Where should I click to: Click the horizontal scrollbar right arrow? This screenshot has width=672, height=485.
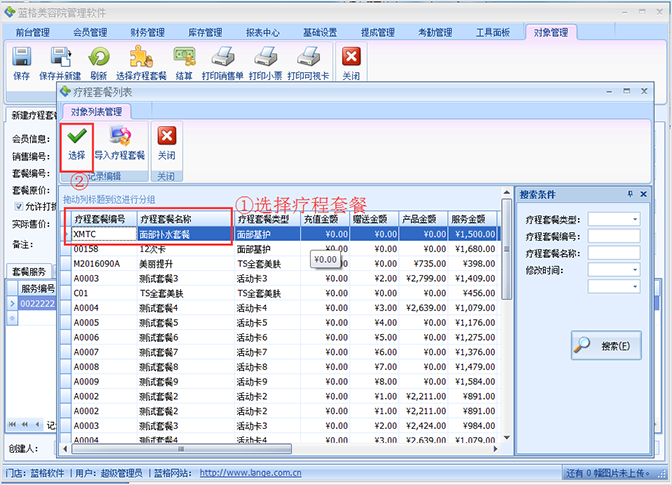tap(495, 449)
